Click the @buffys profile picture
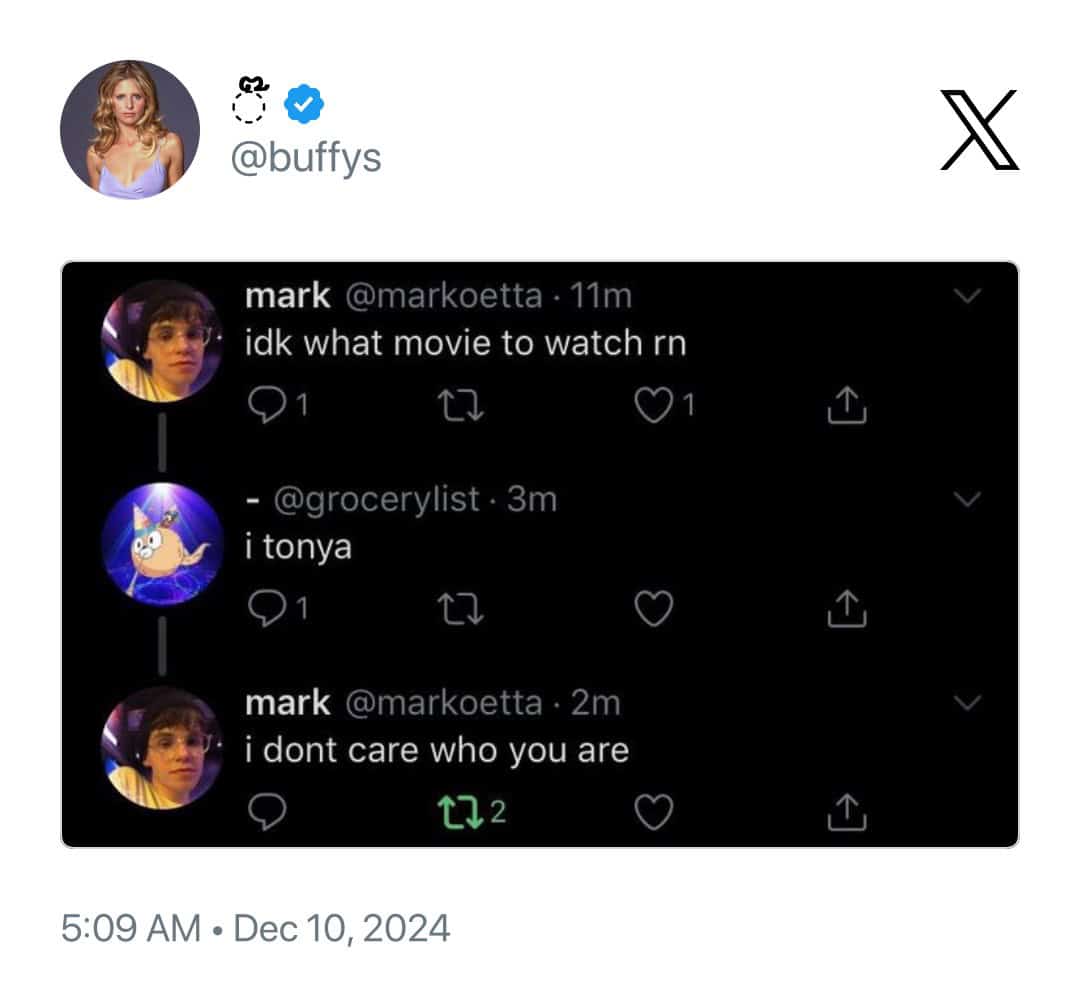The height and width of the screenshot is (1007, 1080). 130,130
